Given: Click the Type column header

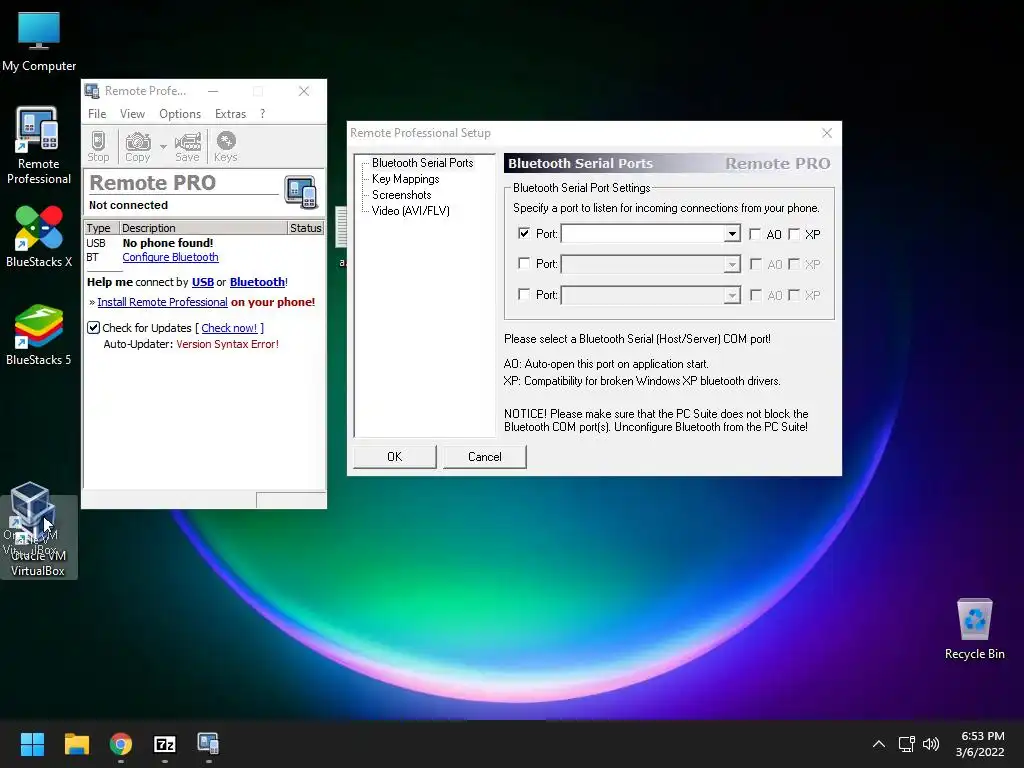Looking at the screenshot, I should click(101, 228).
